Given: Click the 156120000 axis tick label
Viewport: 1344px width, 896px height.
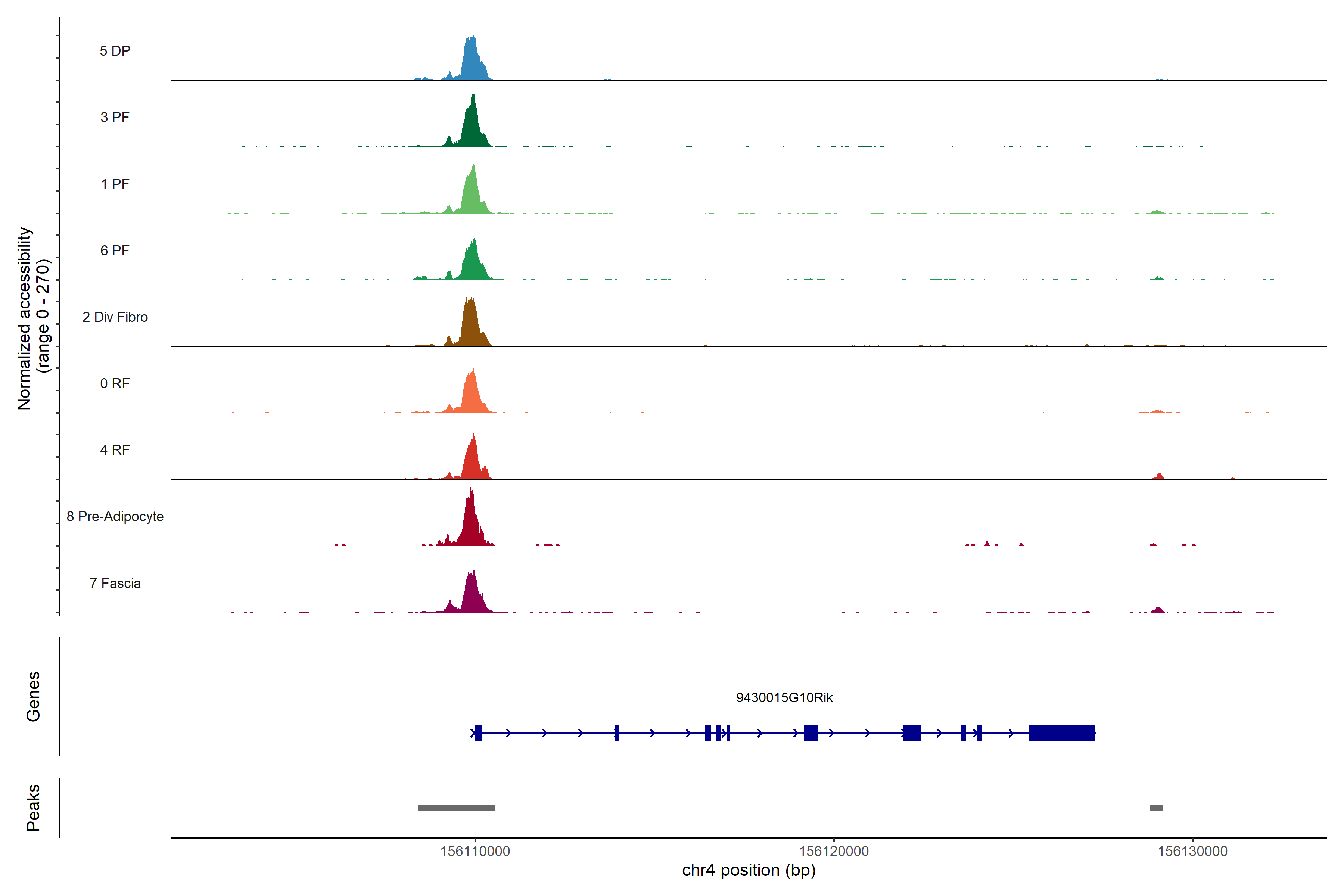Looking at the screenshot, I should [x=834, y=852].
